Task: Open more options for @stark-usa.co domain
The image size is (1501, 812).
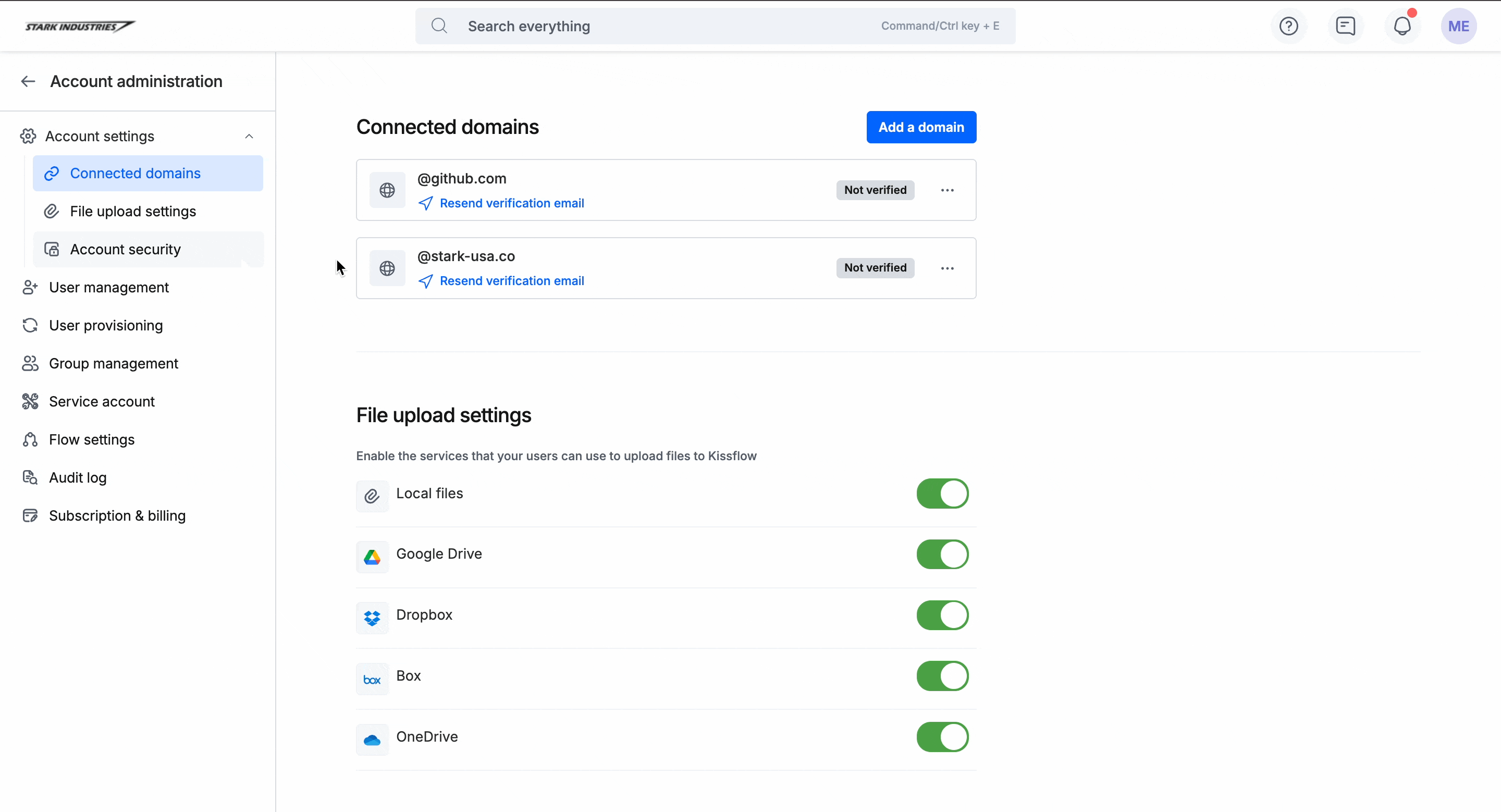Action: click(947, 268)
